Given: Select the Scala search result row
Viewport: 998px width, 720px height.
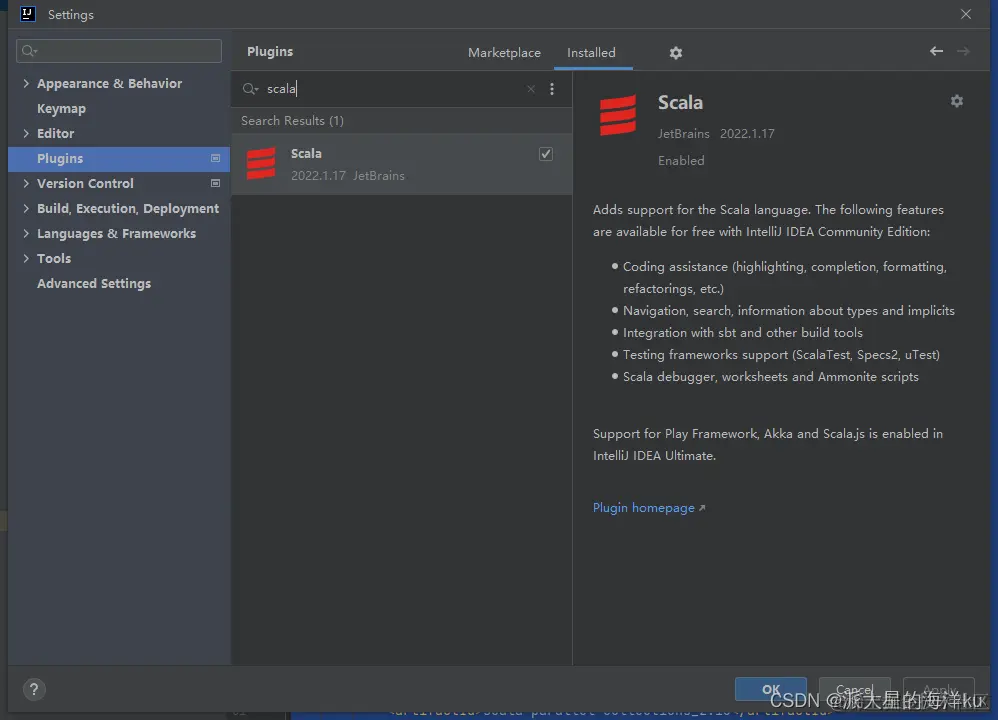Looking at the screenshot, I should coord(402,164).
